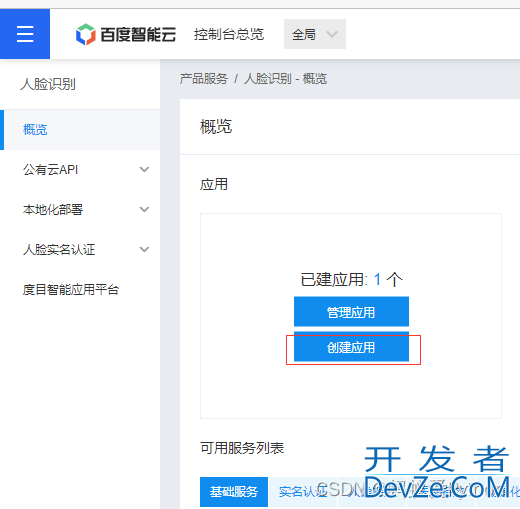Expand the 公有云API chevron
Image resolution: width=520 pixels, height=509 pixels.
tap(144, 169)
